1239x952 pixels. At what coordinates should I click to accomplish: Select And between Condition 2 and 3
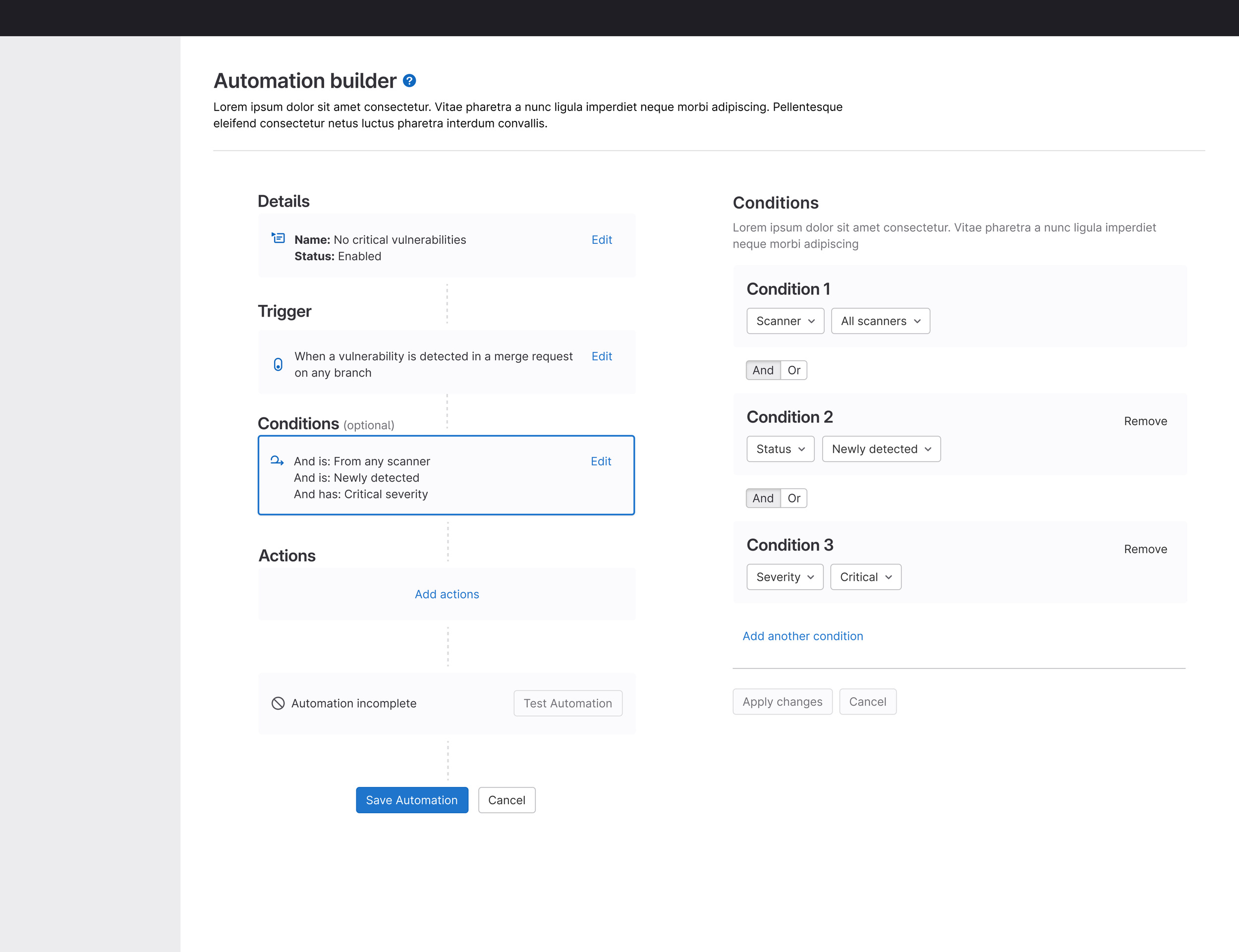pos(763,499)
